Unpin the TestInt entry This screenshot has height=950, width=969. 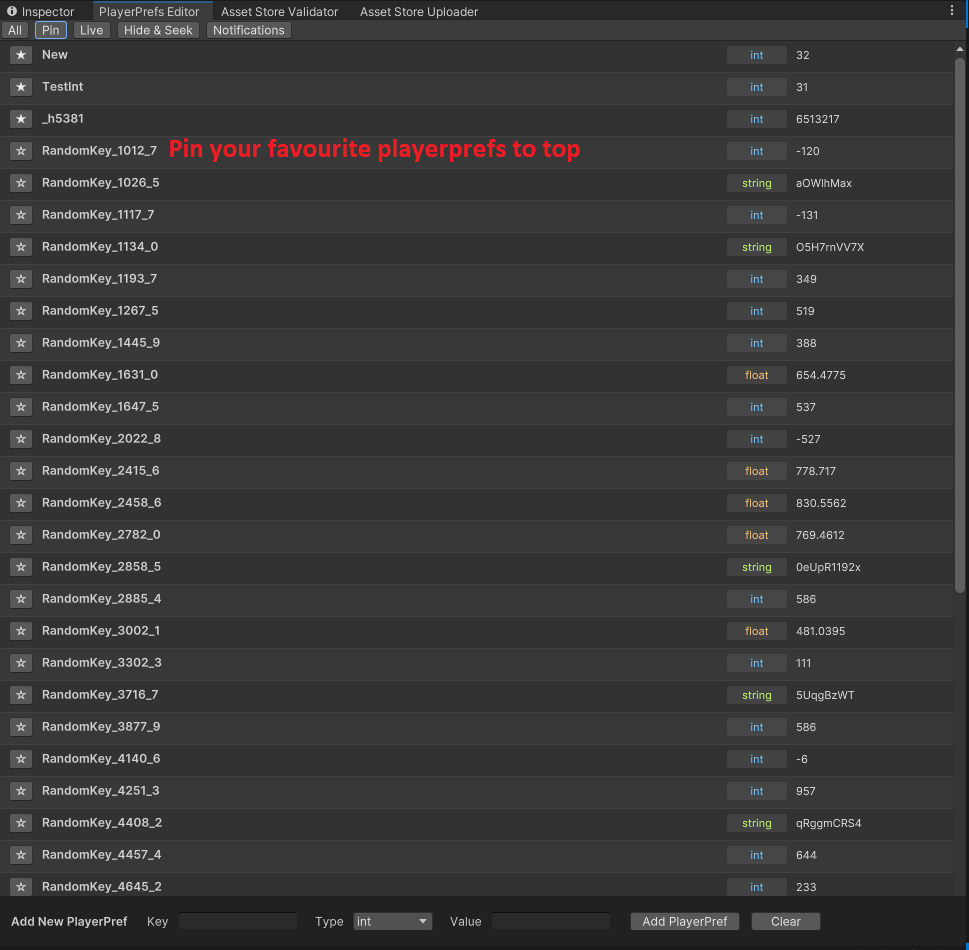point(20,87)
